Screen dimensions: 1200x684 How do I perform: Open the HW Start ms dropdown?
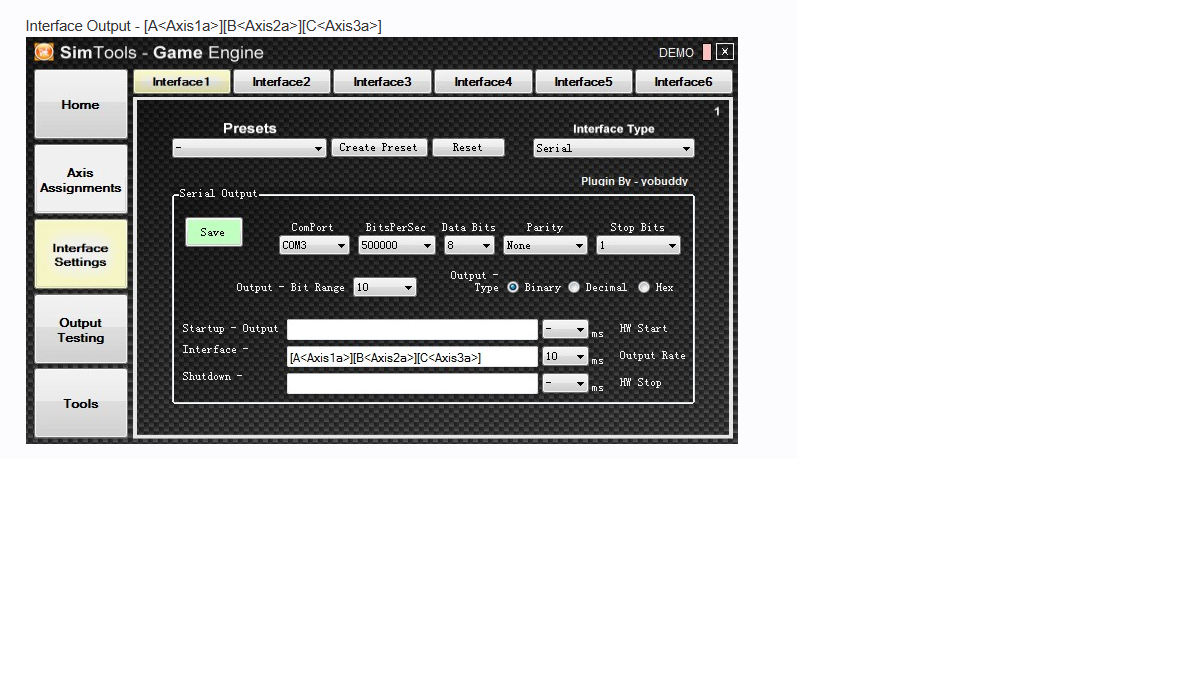tap(565, 329)
